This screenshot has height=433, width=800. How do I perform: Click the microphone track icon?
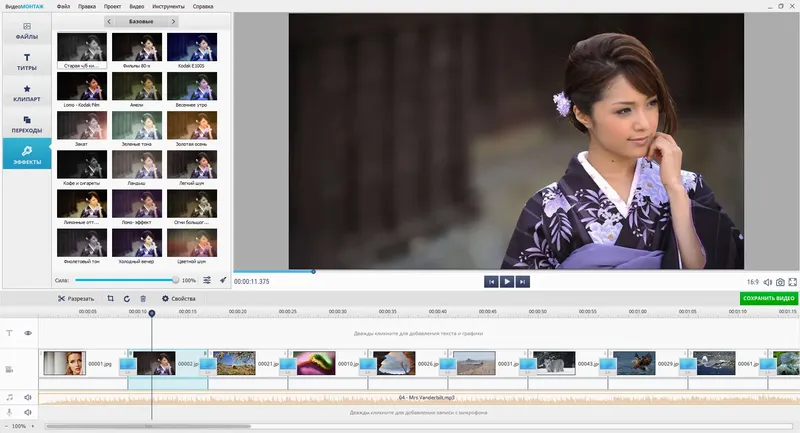tap(9, 412)
